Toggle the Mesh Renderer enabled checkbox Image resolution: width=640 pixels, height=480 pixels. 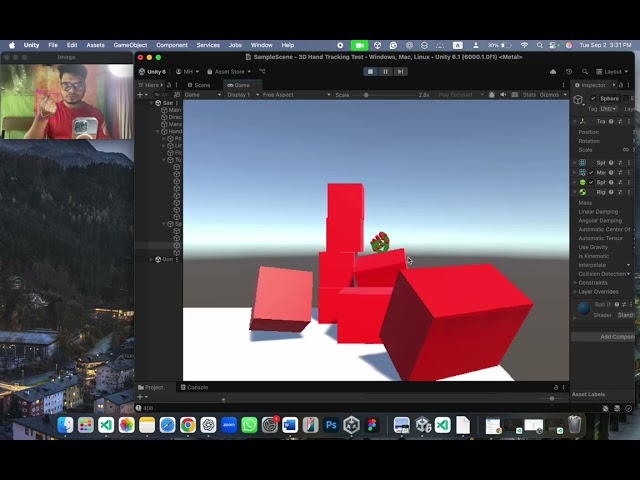pyautogui.click(x=591, y=173)
